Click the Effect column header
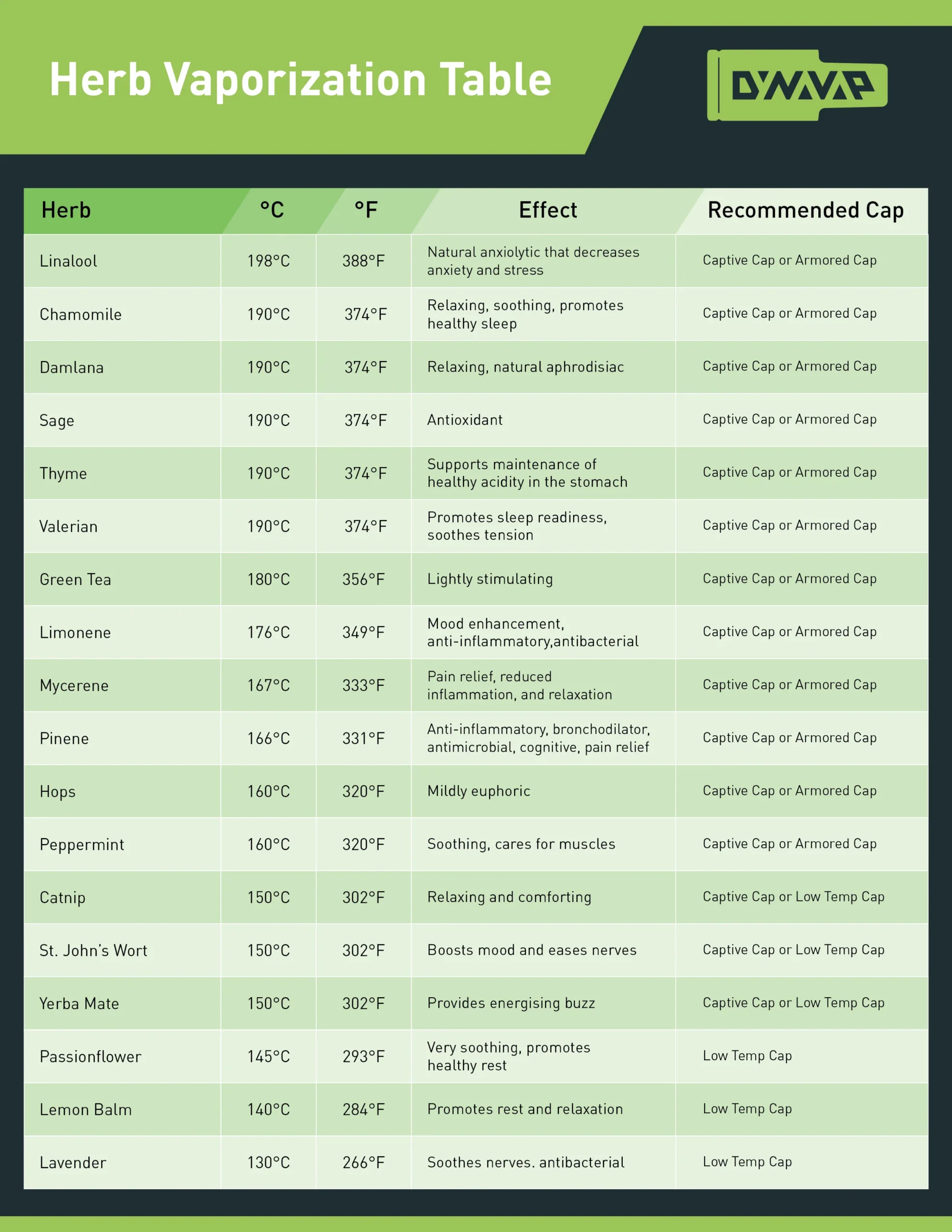Screen dimensions: 952x1232 [547, 210]
